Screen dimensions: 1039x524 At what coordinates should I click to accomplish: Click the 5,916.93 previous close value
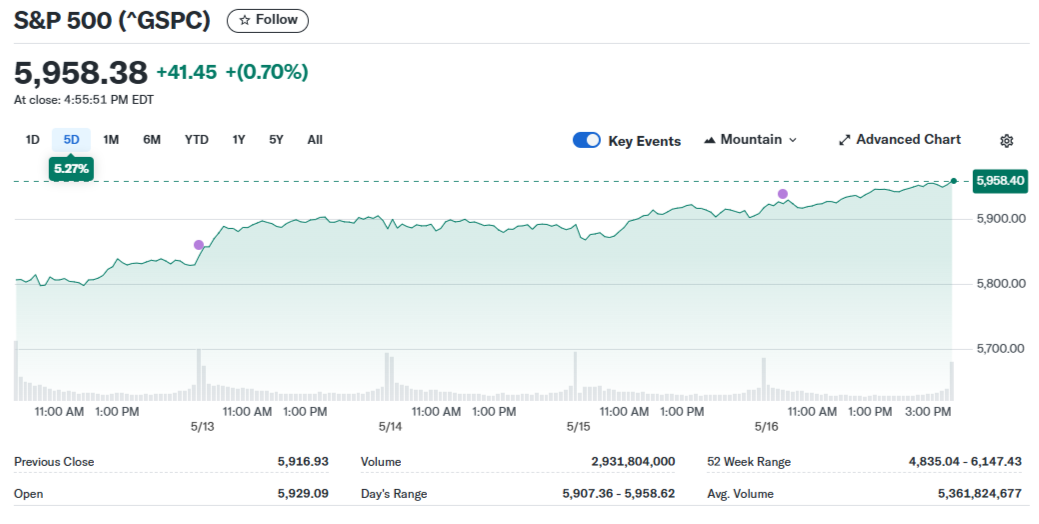coord(303,461)
